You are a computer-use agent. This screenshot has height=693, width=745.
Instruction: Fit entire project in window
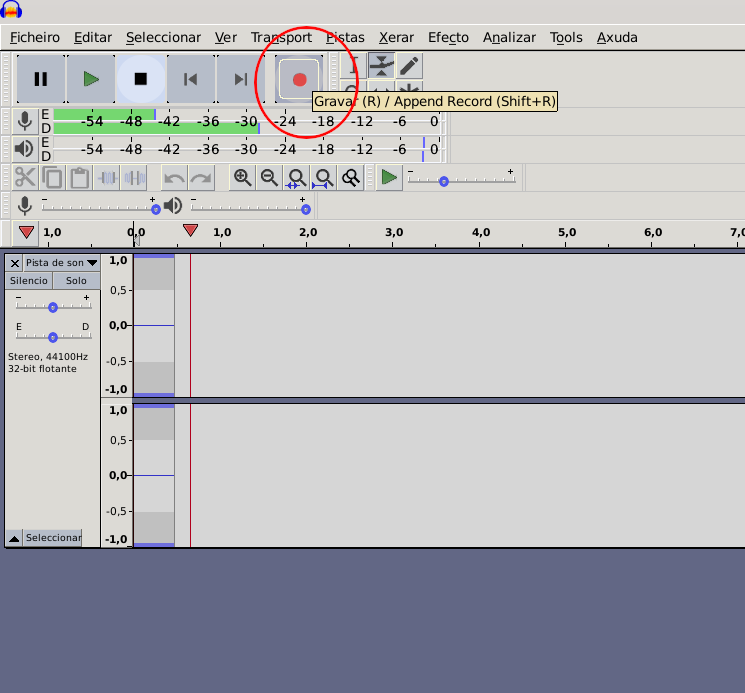(324, 178)
